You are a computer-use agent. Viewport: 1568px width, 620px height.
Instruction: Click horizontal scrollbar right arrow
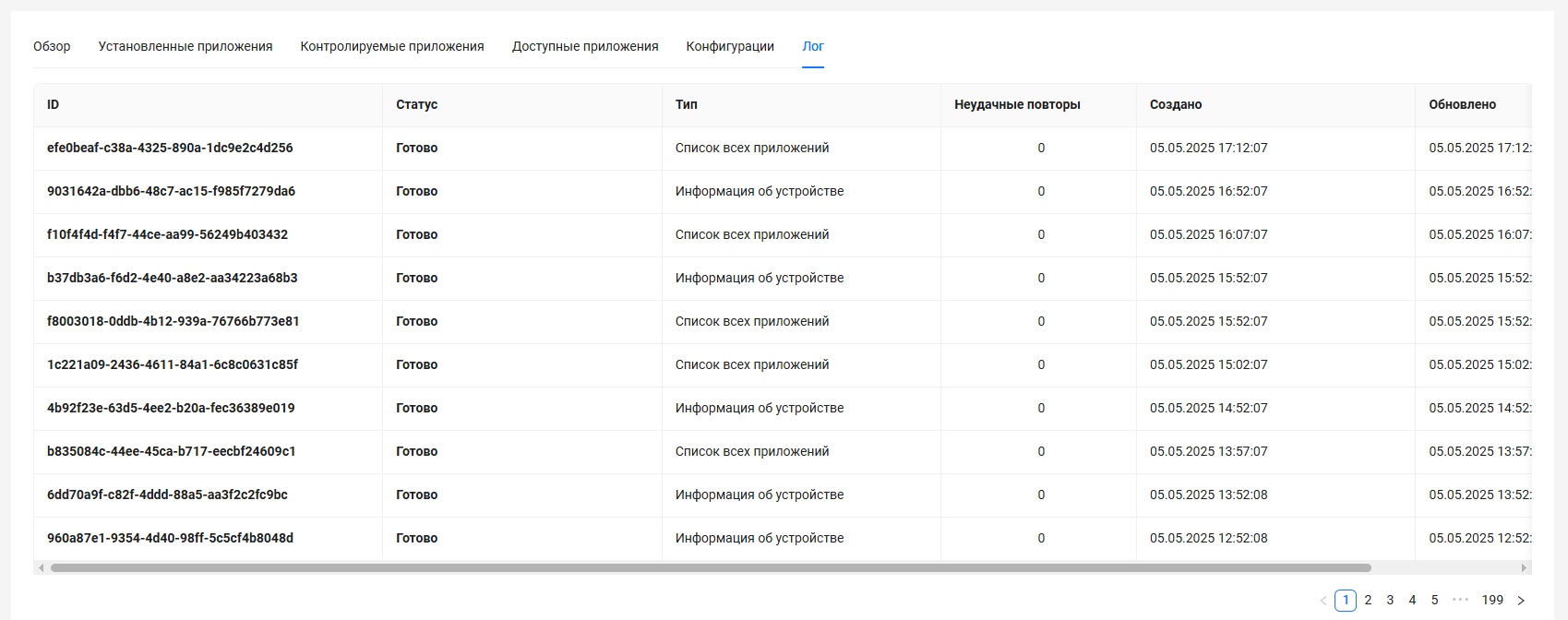click(x=1524, y=568)
